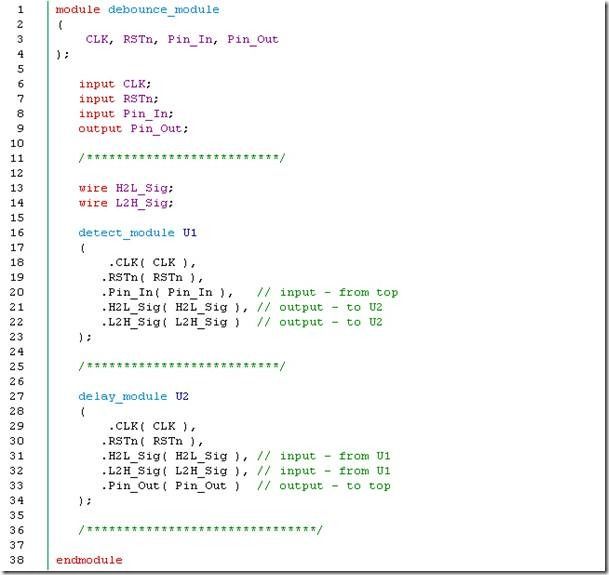Click the 'input RSTn;' declaration

coord(118,99)
